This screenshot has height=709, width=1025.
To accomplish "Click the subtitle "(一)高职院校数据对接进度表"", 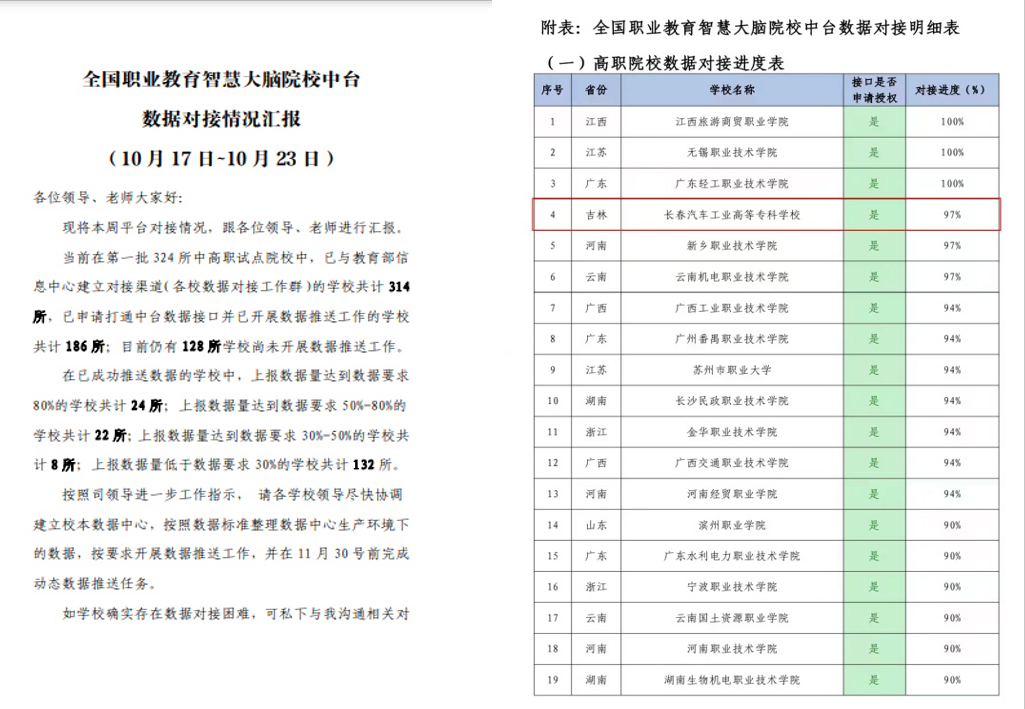I will click(x=664, y=63).
